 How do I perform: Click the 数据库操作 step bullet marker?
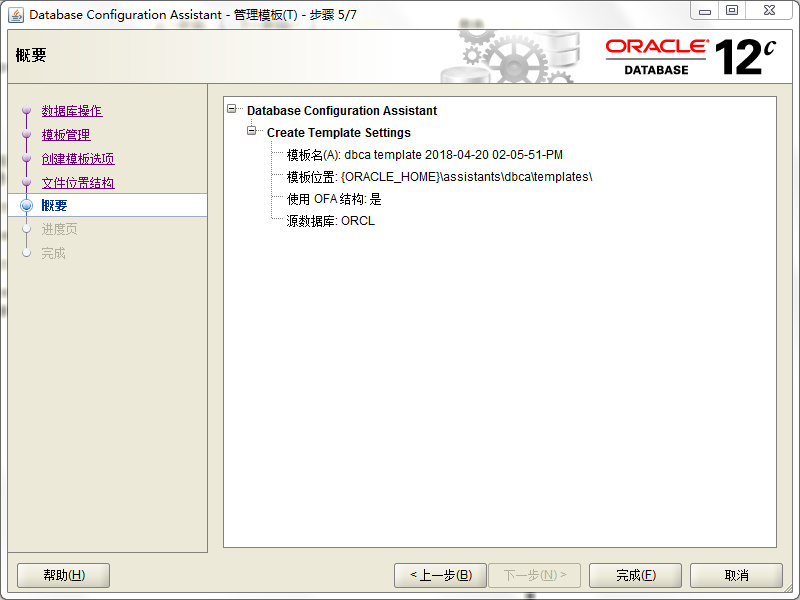27,110
